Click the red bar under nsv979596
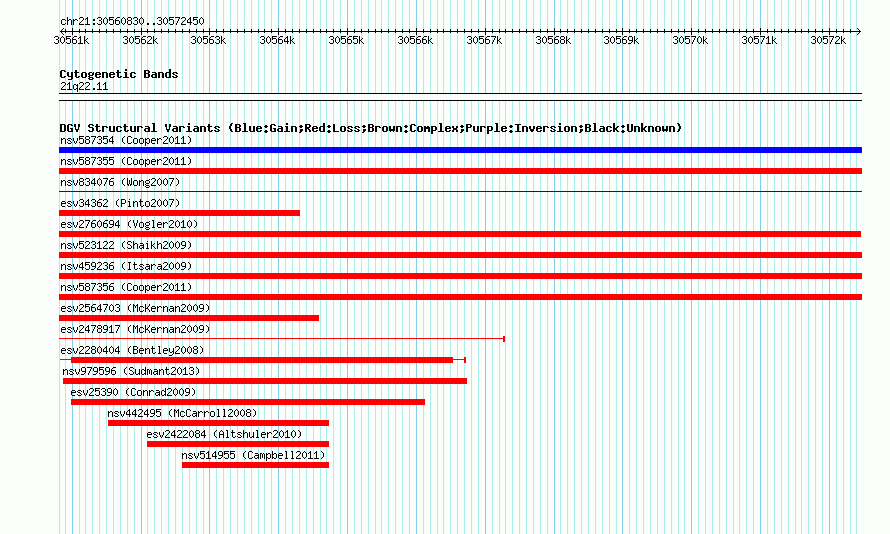This screenshot has width=890, height=534. (265, 381)
